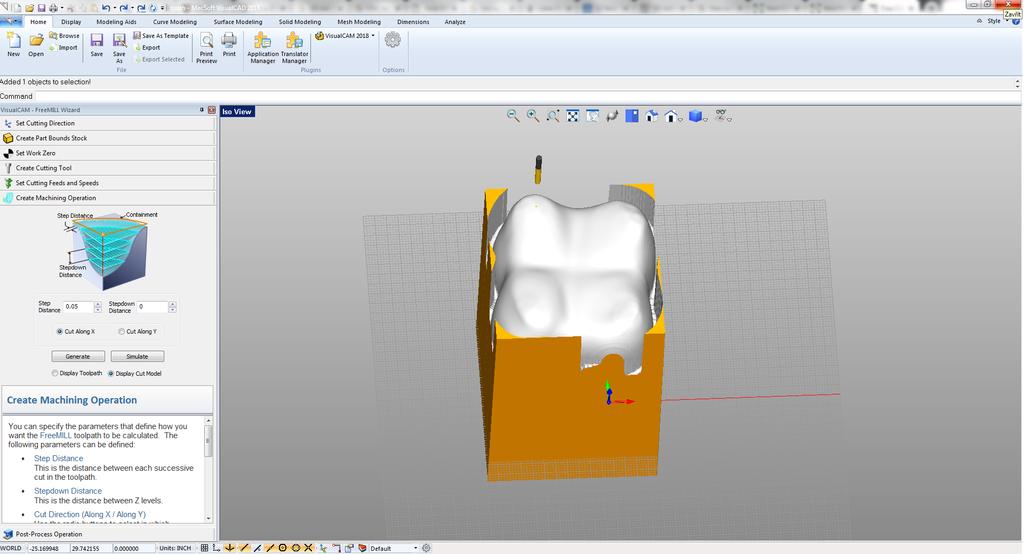Viewport: 1024px width, 554px height.
Task: Click the rotate view icon
Action: point(612,116)
